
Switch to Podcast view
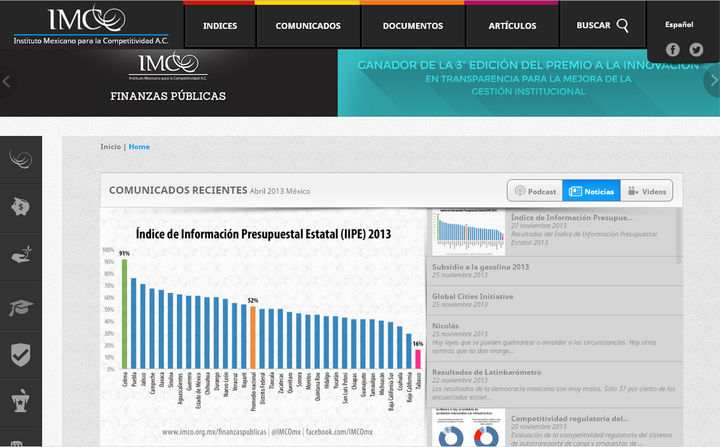pyautogui.click(x=534, y=191)
